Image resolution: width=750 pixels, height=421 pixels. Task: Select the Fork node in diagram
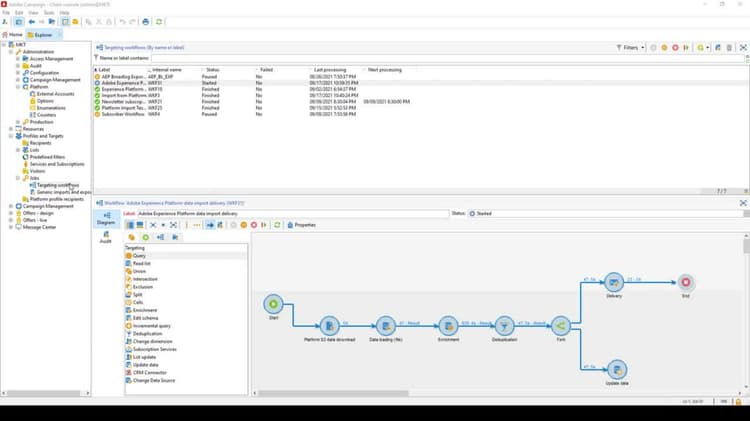pos(561,326)
